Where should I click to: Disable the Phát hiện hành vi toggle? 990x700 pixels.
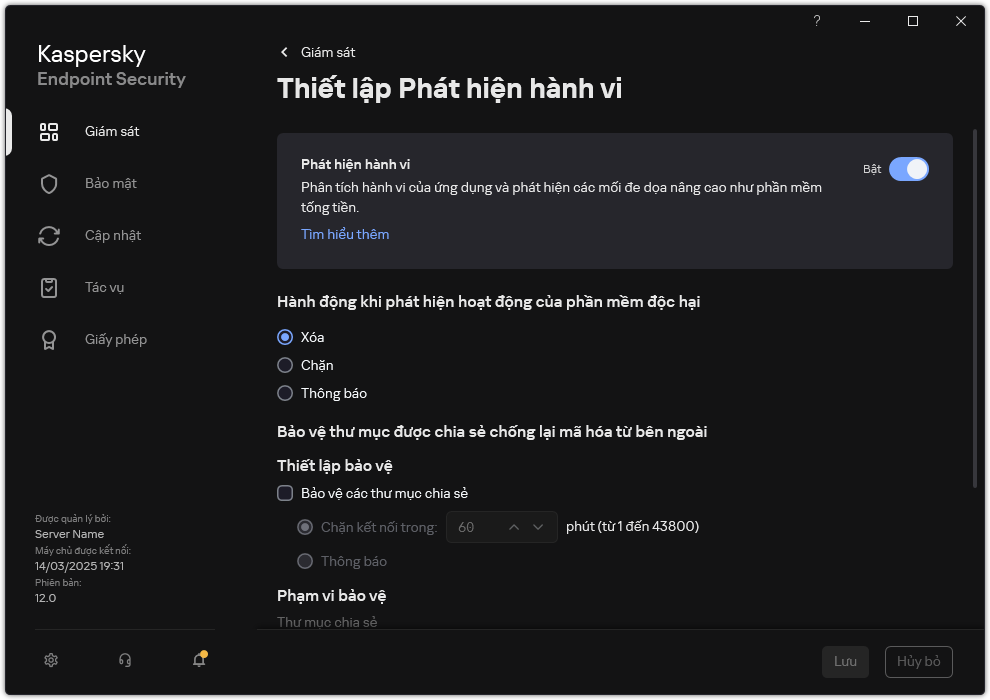coord(910,169)
